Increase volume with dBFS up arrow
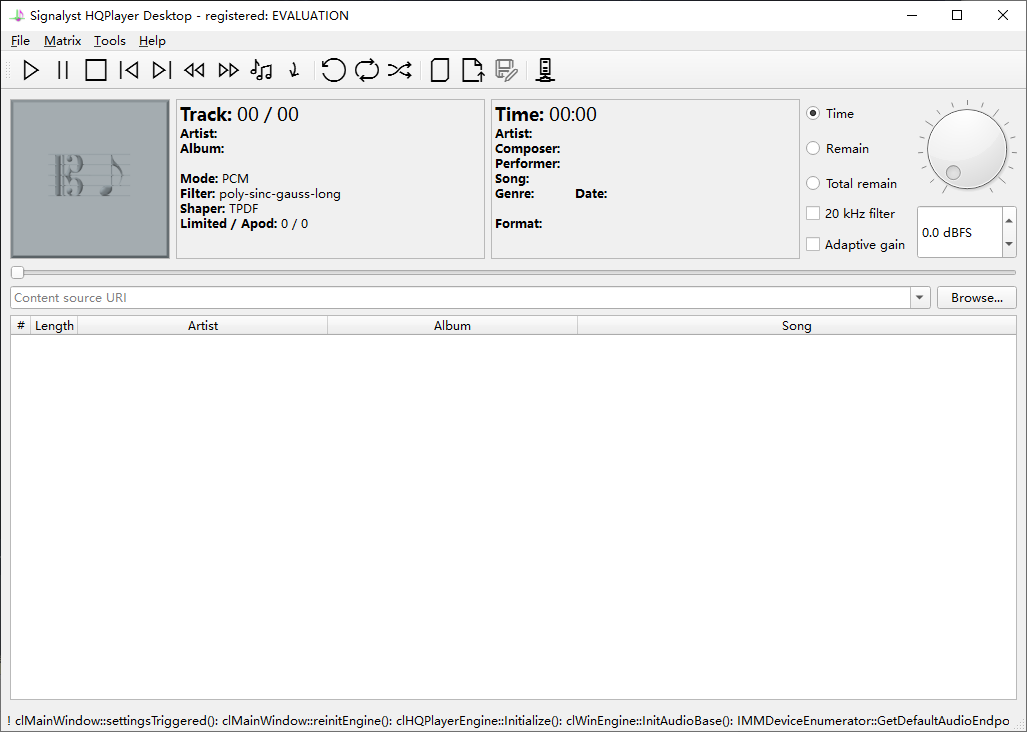This screenshot has width=1027, height=732. coord(1008,221)
